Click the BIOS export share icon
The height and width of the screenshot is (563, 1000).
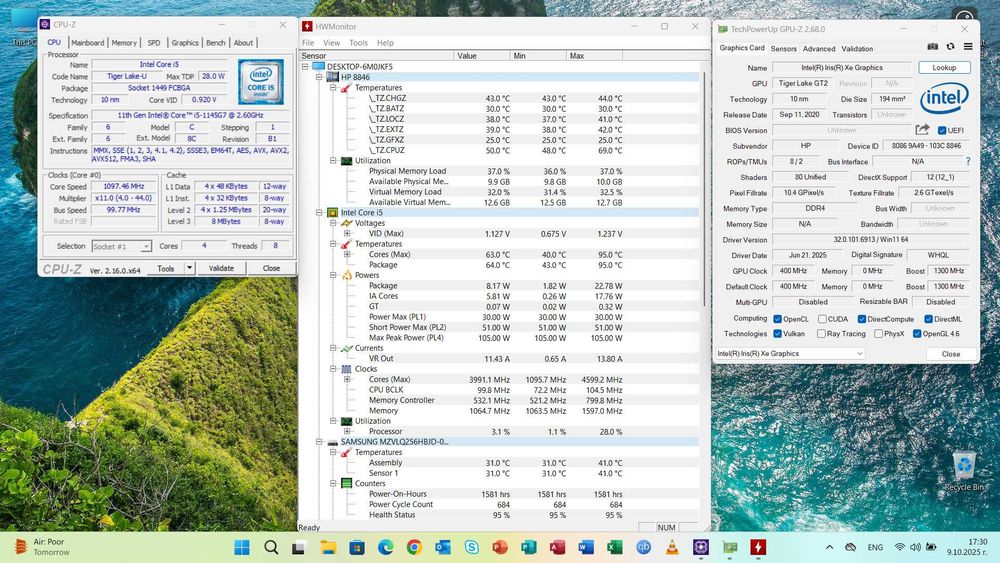click(x=922, y=130)
